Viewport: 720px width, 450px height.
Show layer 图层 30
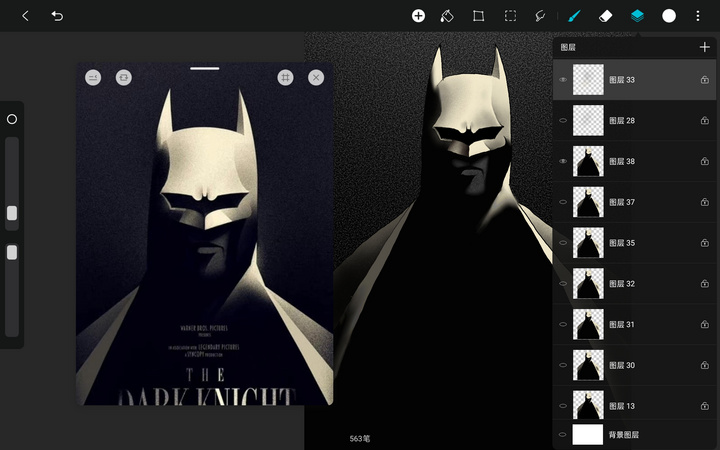coord(562,366)
